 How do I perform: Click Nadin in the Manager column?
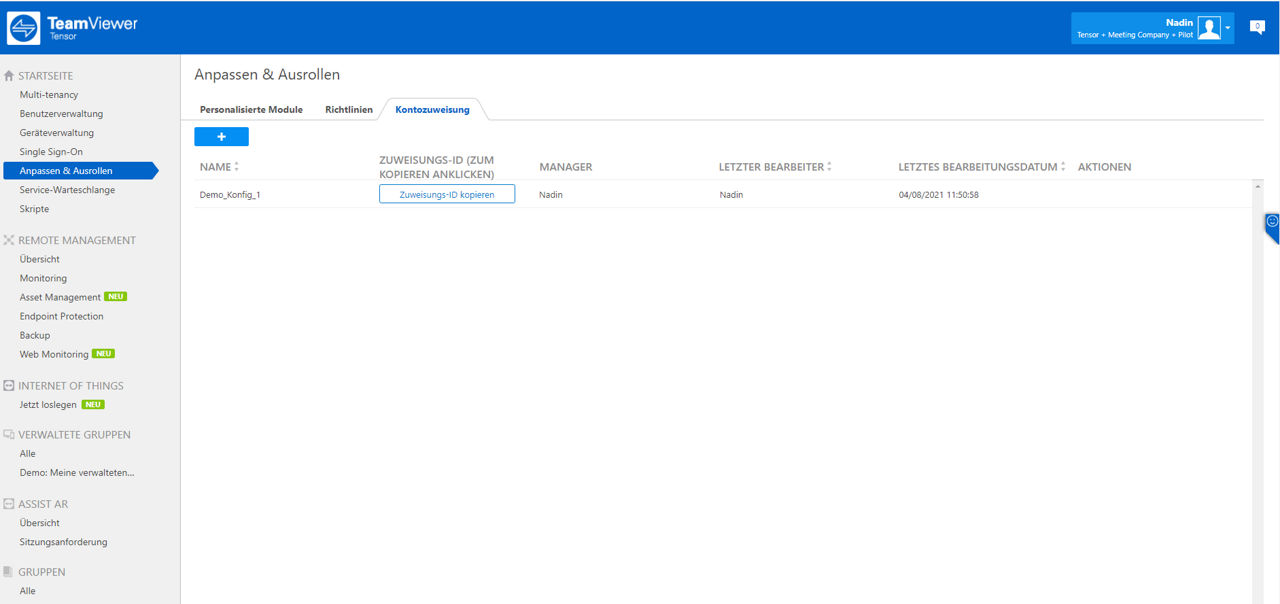pyautogui.click(x=551, y=195)
